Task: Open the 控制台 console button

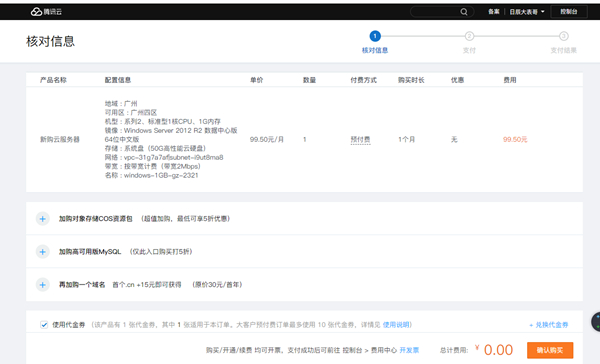Action: [x=569, y=12]
